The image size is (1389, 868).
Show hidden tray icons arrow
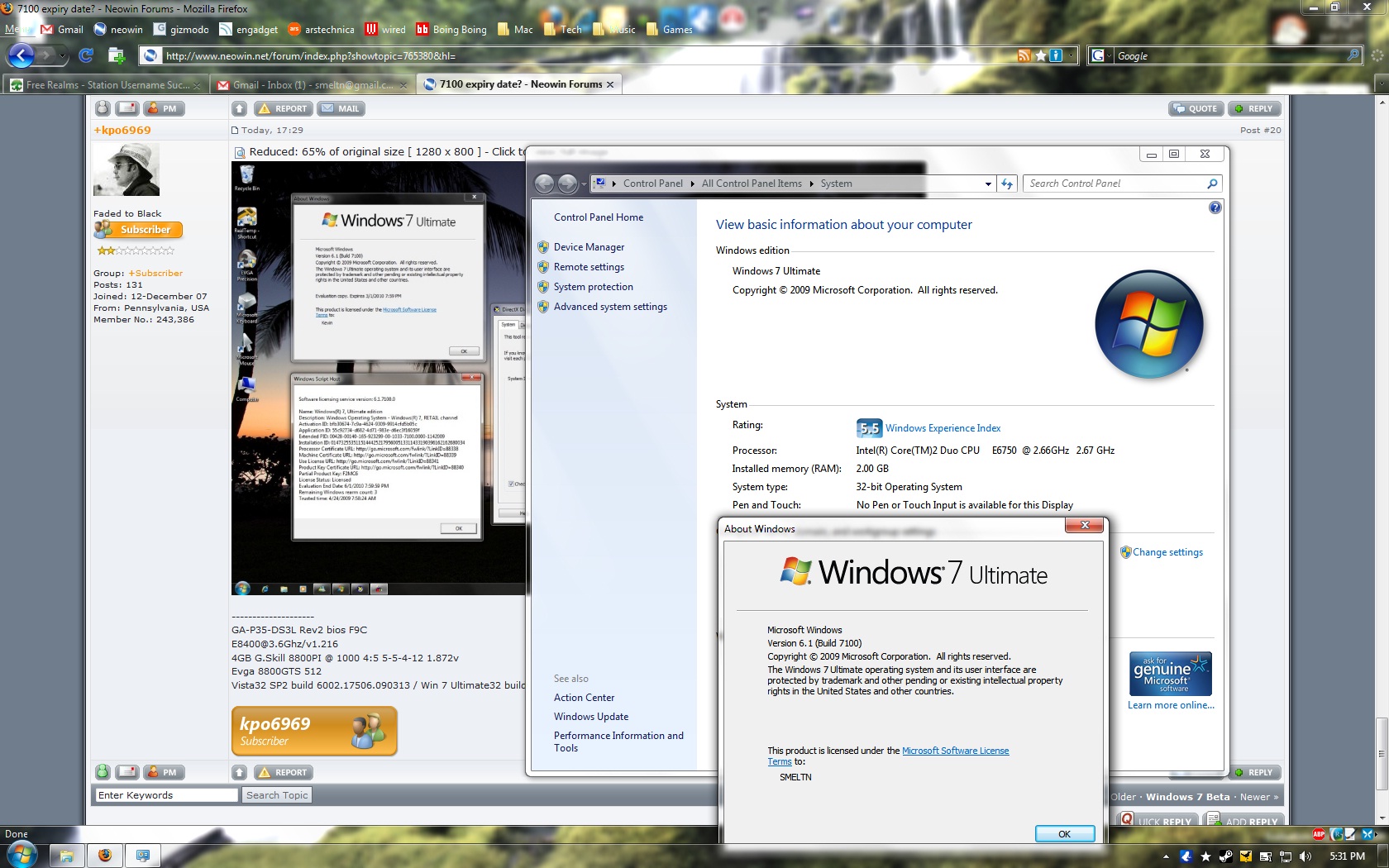pos(1166,856)
